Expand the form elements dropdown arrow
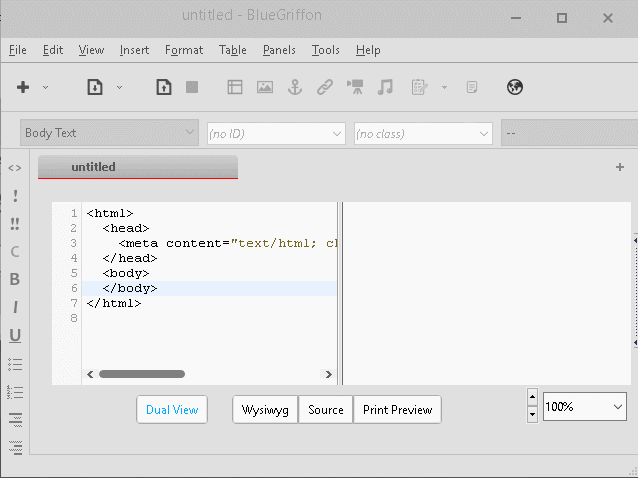 [x=444, y=87]
